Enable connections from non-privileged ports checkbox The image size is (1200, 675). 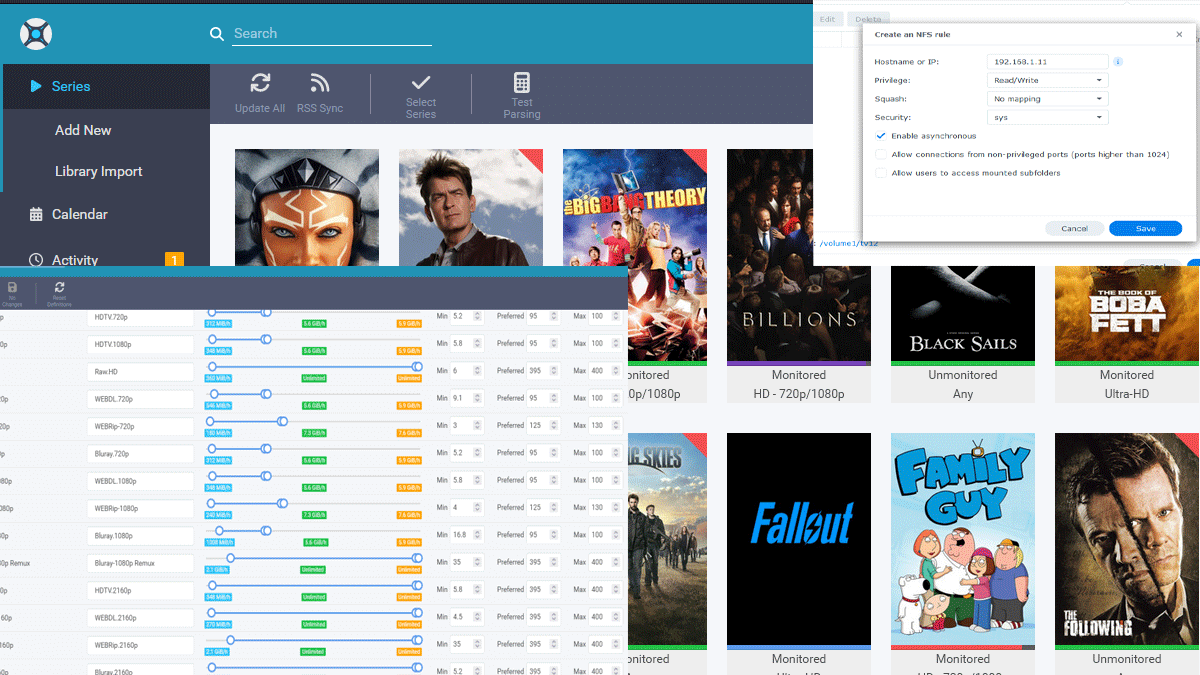(881, 155)
